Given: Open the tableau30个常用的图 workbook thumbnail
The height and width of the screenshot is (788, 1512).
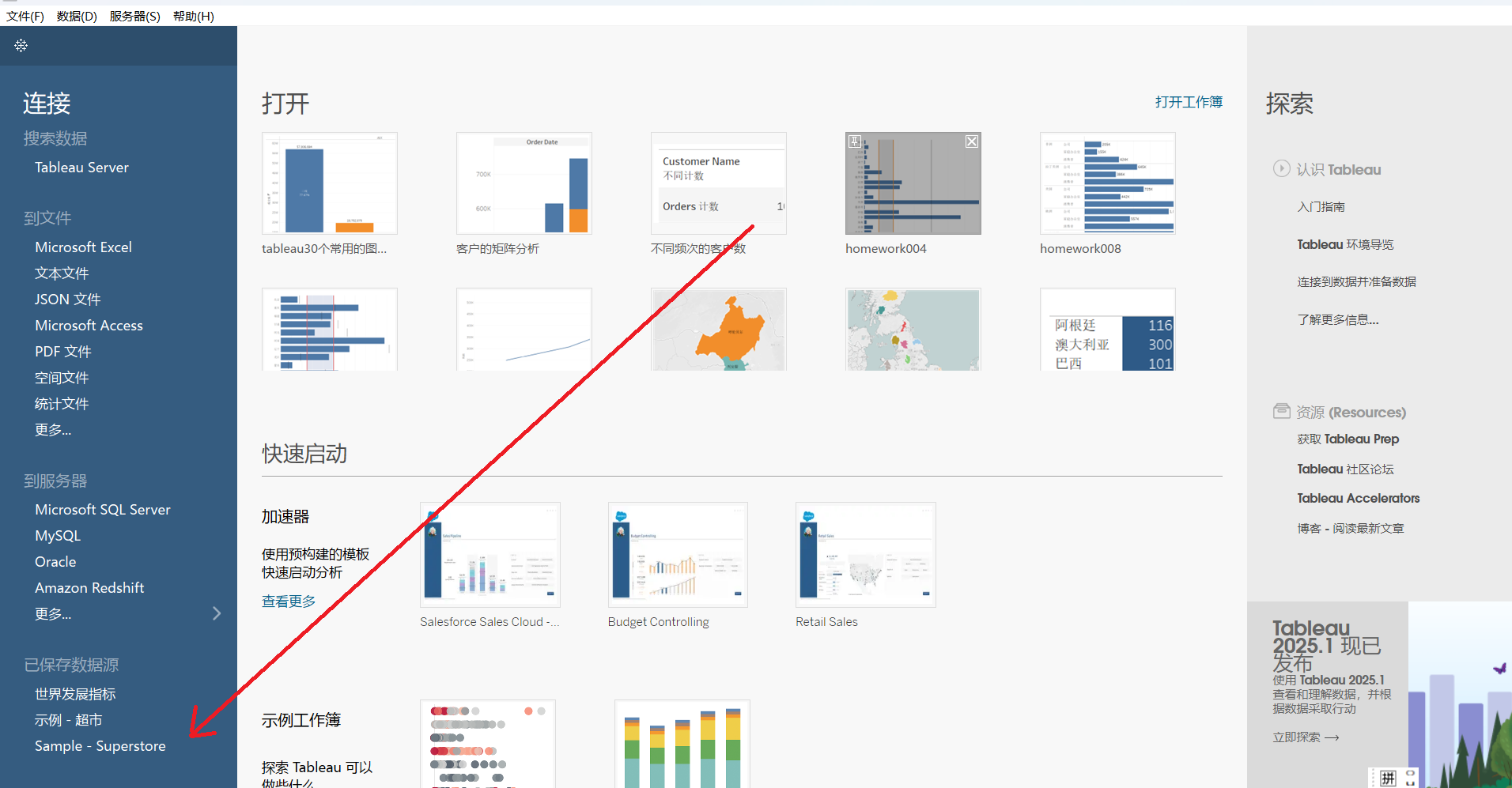Looking at the screenshot, I should click(x=329, y=183).
